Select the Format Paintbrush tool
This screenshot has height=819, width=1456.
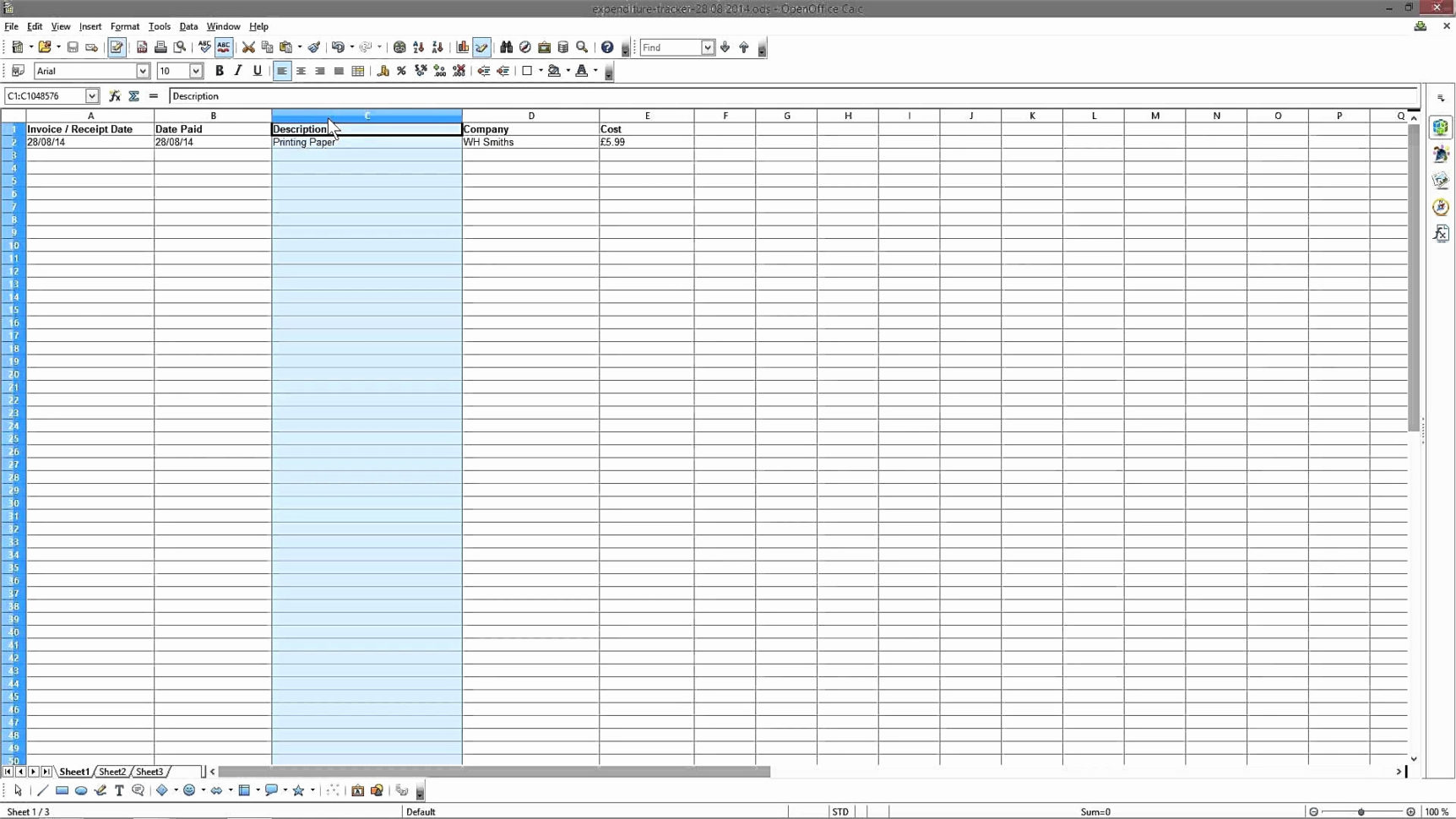click(x=314, y=47)
